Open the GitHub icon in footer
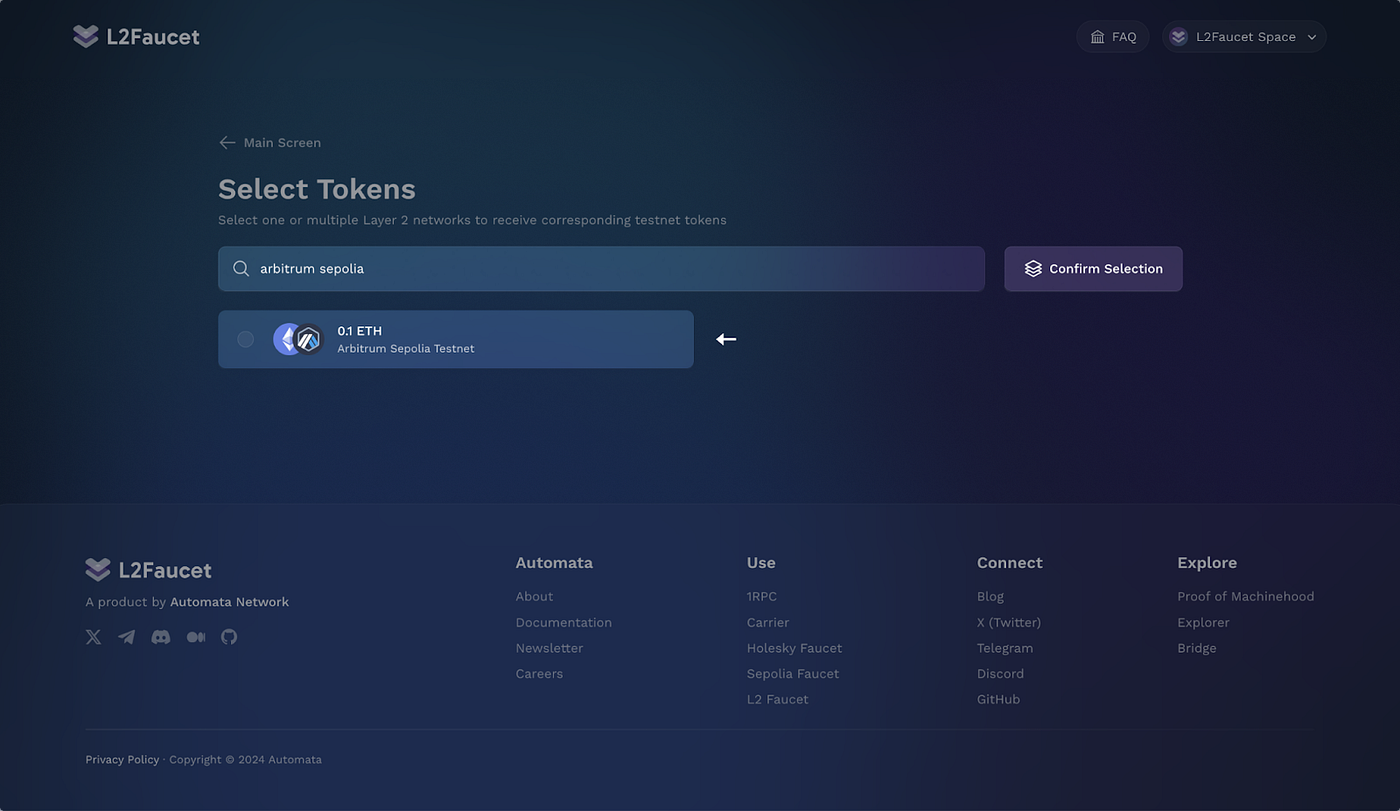 (x=229, y=637)
